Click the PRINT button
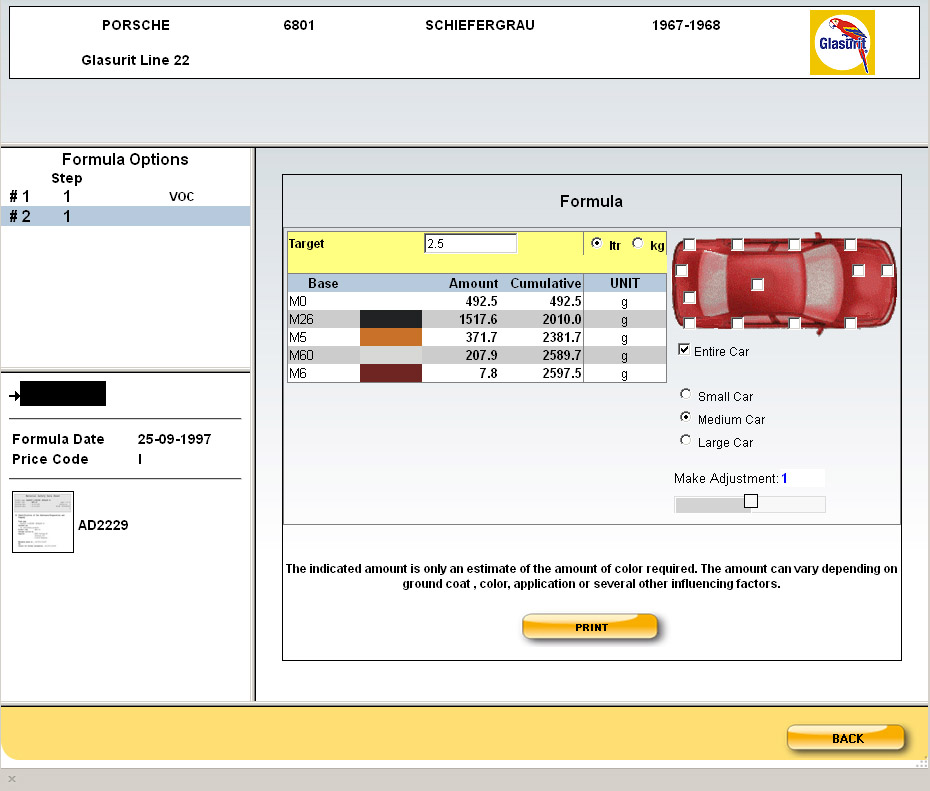 pyautogui.click(x=590, y=627)
